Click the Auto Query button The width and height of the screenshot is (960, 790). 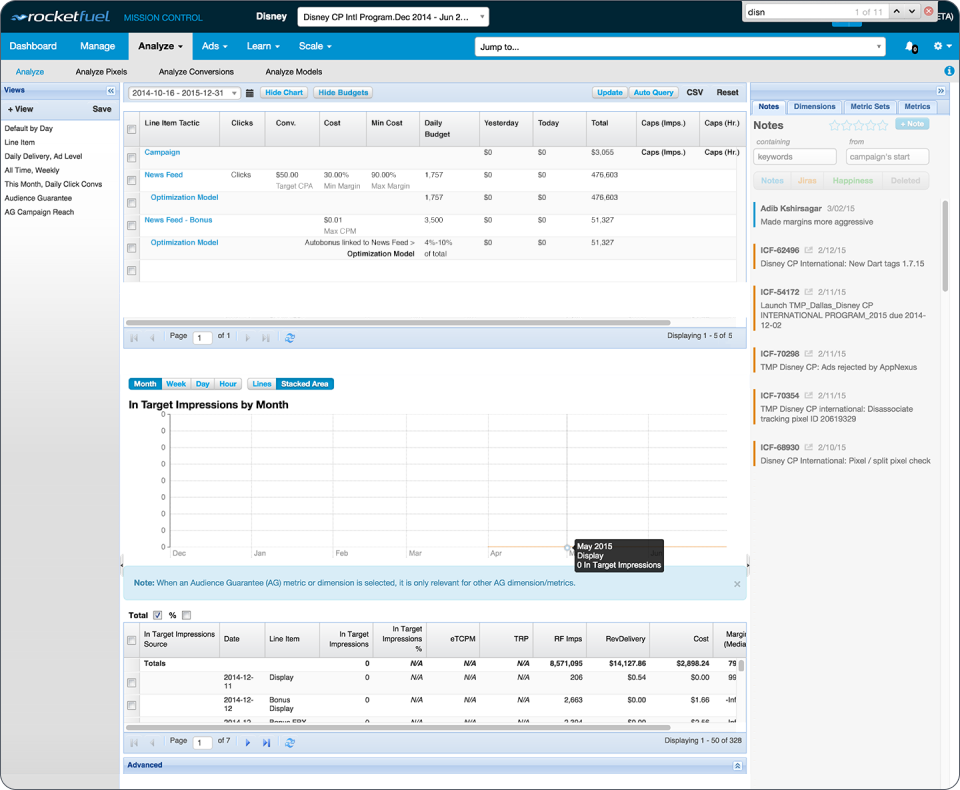(x=653, y=92)
